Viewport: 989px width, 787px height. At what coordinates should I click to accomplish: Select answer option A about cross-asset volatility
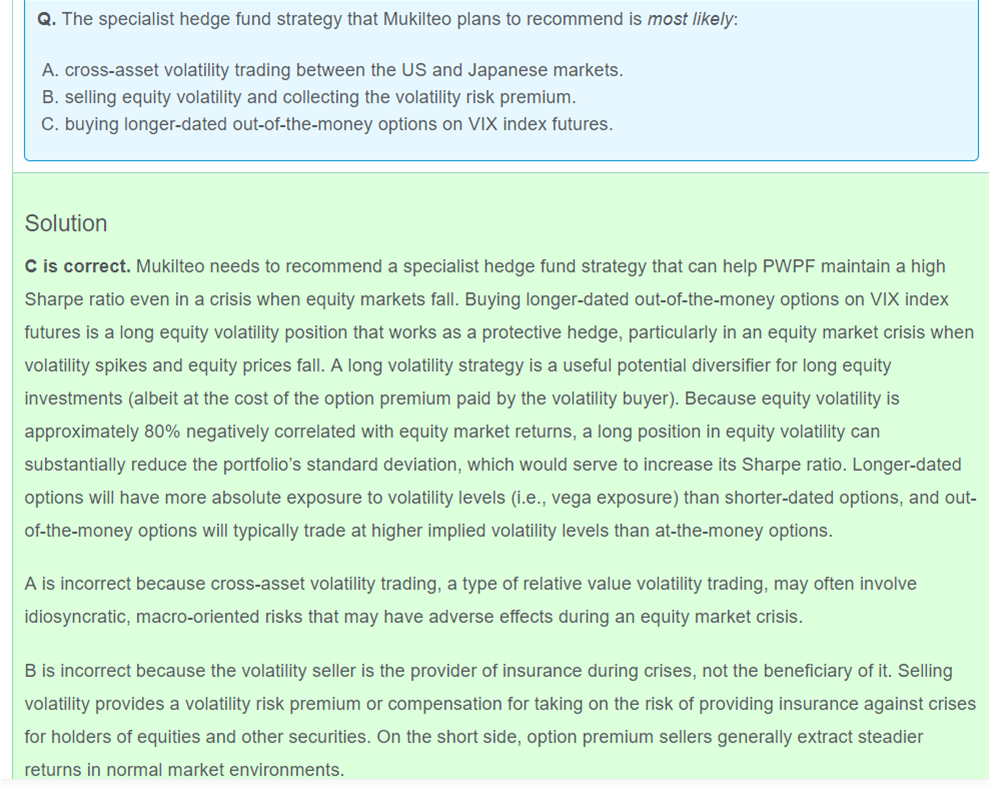pos(332,70)
